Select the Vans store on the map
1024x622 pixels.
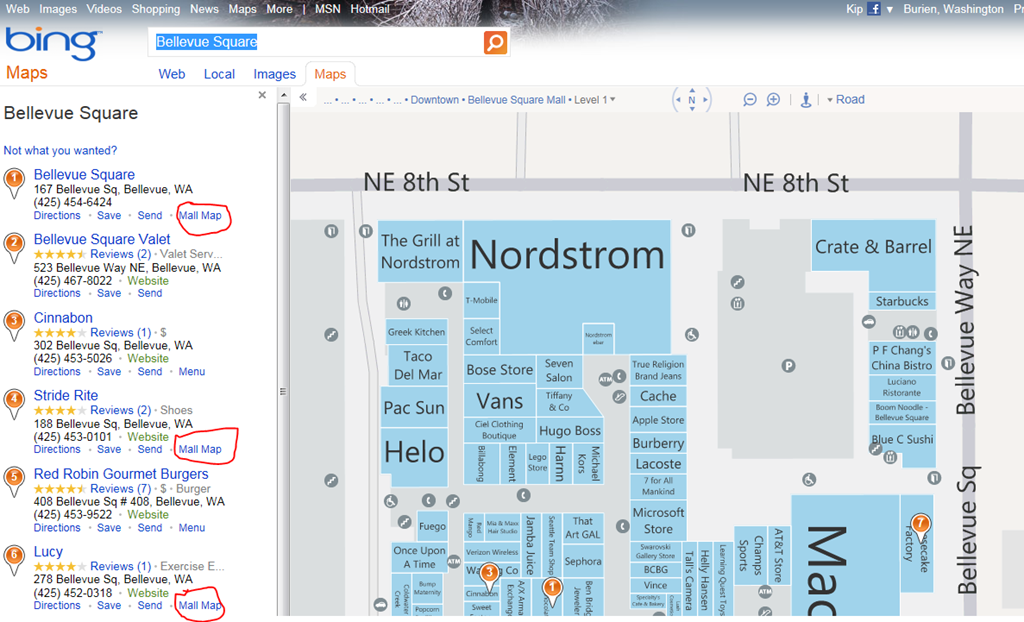tap(500, 401)
